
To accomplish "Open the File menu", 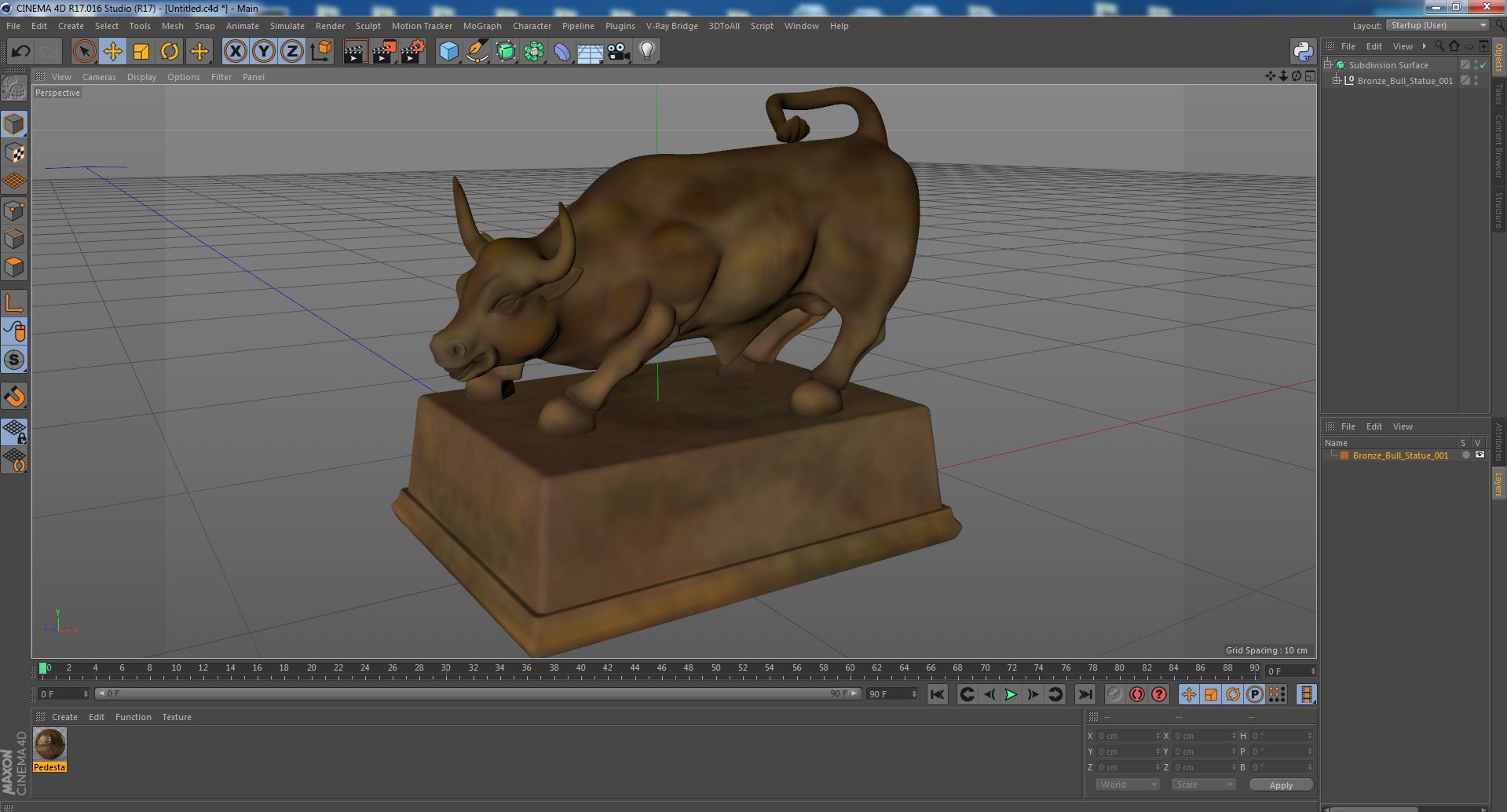I will [x=13, y=26].
